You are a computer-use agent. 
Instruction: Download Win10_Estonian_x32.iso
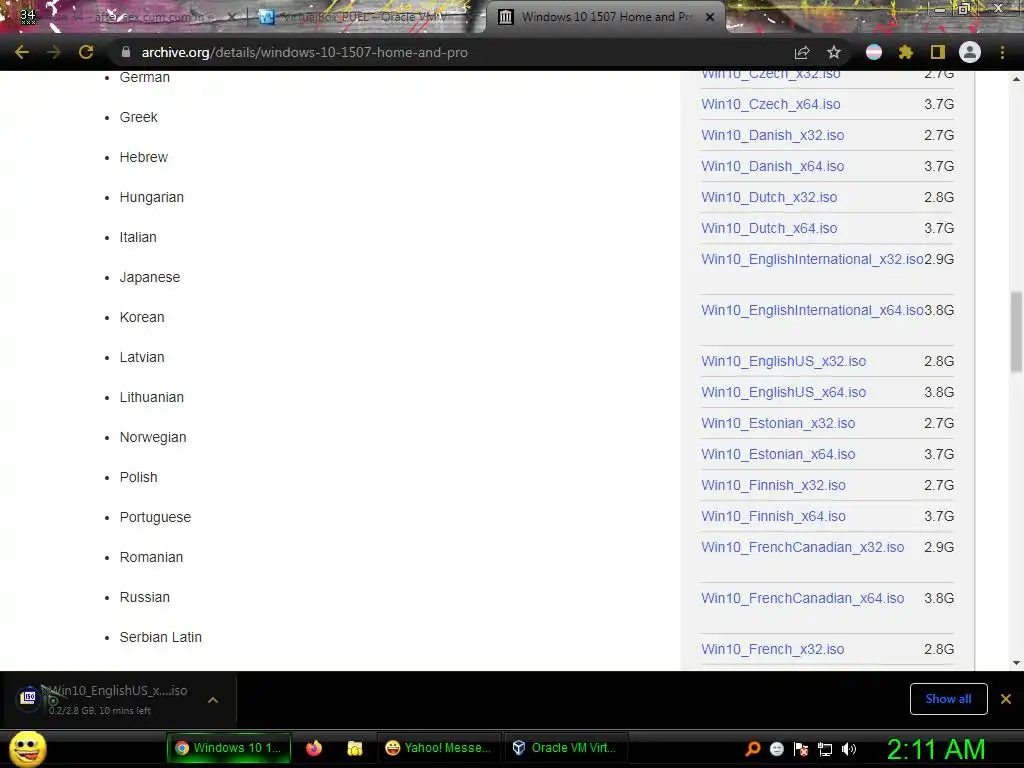pyautogui.click(x=778, y=423)
